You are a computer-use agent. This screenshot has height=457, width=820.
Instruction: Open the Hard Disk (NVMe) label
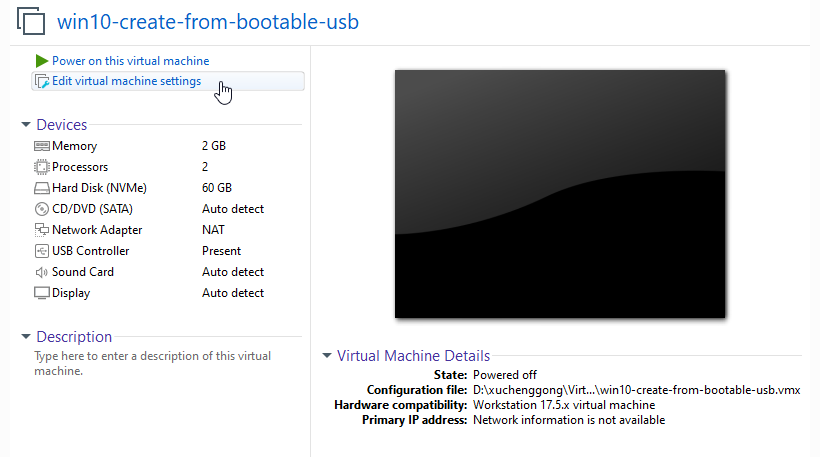[x=99, y=188]
